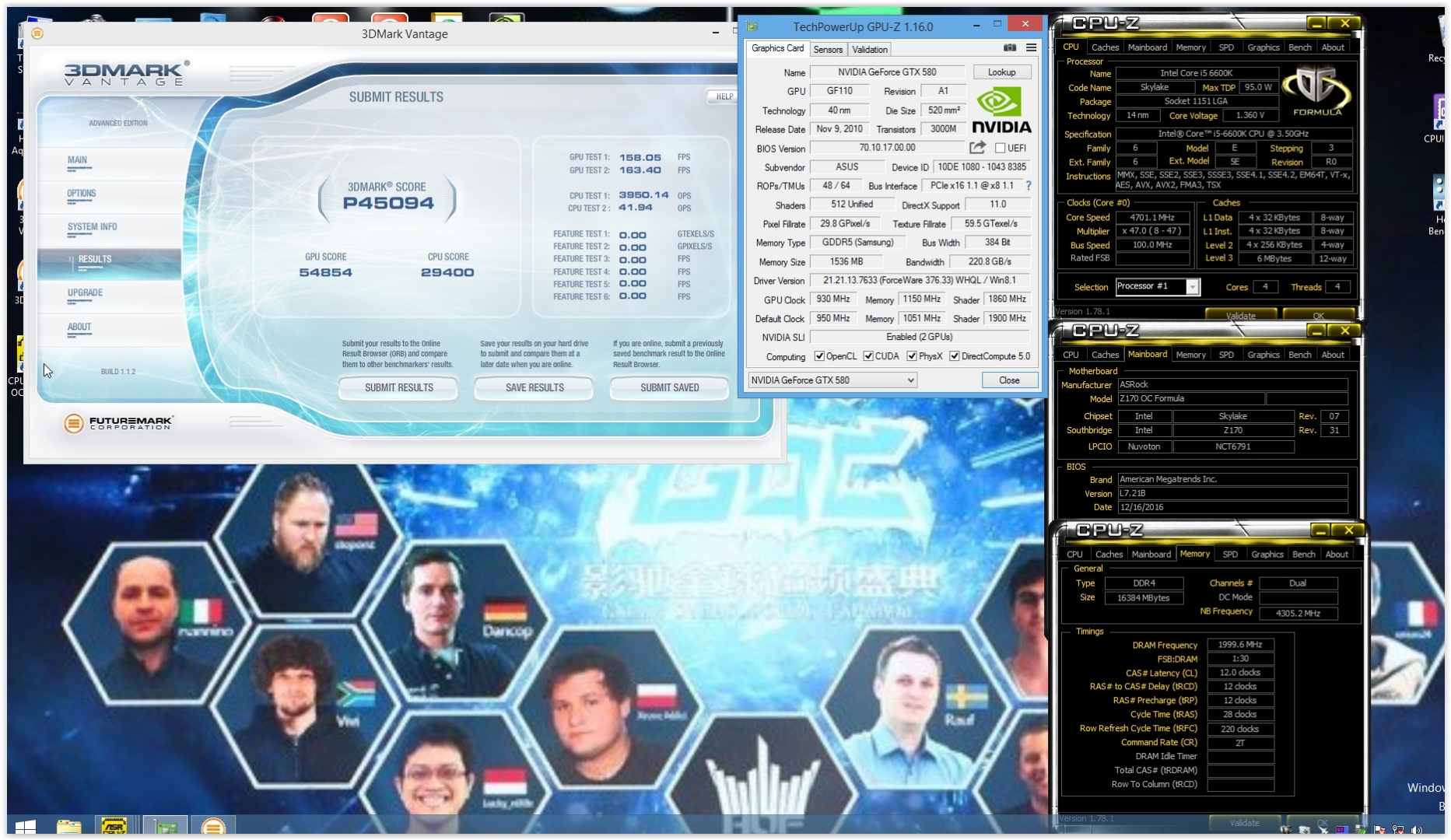Open Graphics tab in Memory CPU-Z window
The height and width of the screenshot is (840, 1451).
point(1267,555)
